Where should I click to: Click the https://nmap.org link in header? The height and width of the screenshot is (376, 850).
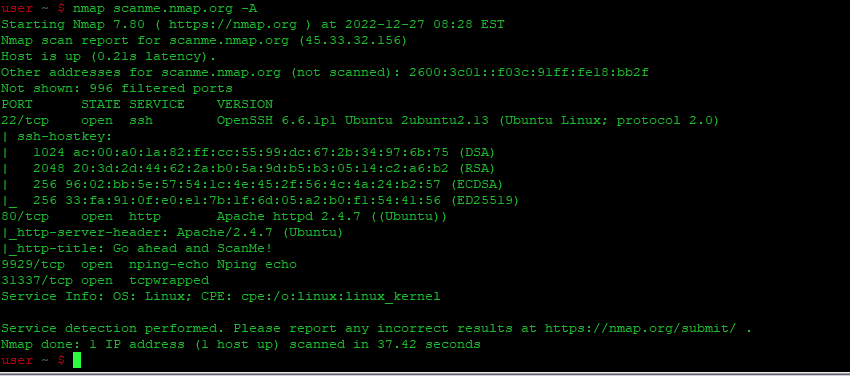pyautogui.click(x=233, y=24)
